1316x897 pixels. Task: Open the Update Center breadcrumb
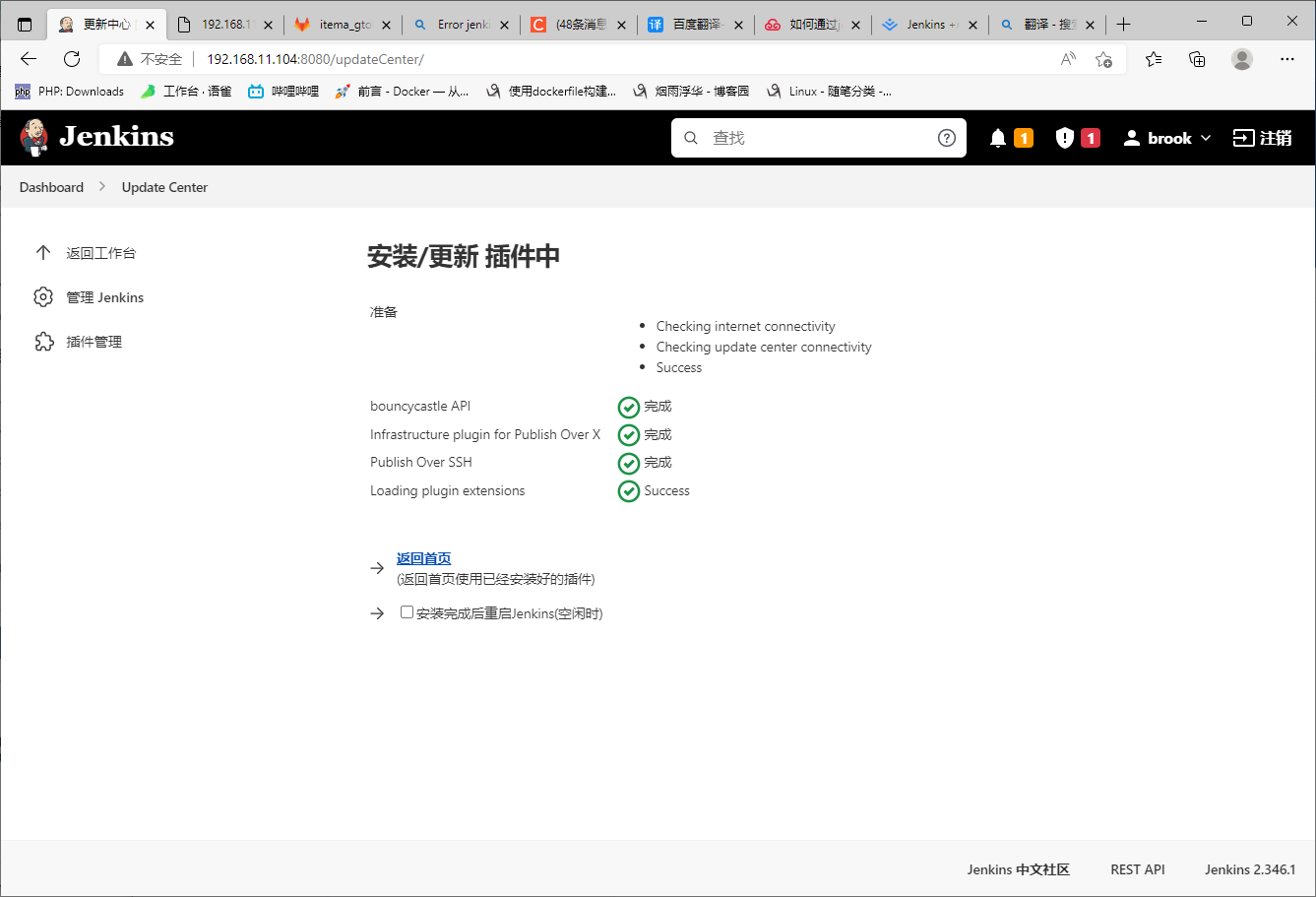coord(164,187)
